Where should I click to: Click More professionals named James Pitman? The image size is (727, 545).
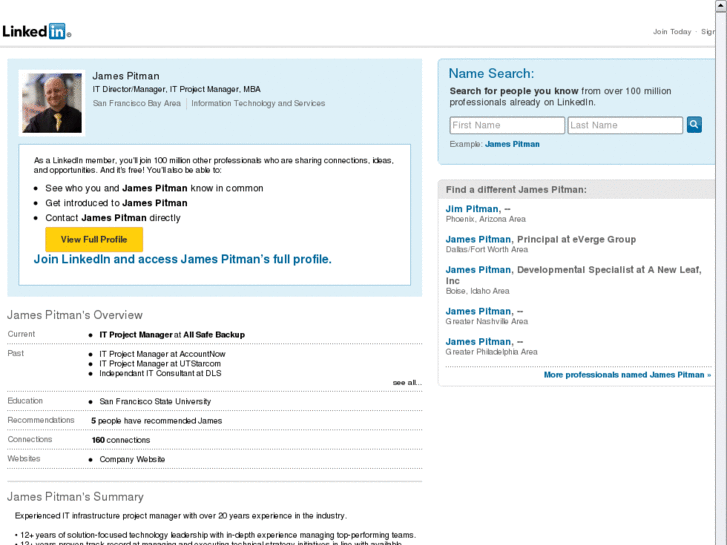[627, 375]
